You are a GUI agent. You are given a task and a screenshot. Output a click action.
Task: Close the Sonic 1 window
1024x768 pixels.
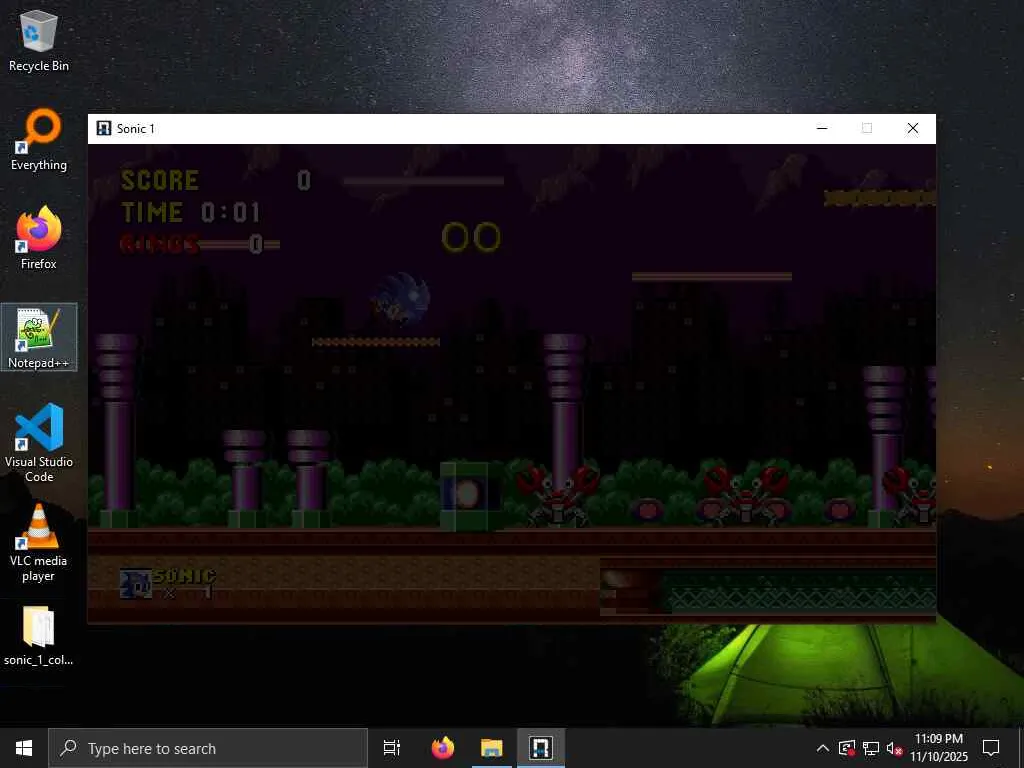[x=913, y=128]
